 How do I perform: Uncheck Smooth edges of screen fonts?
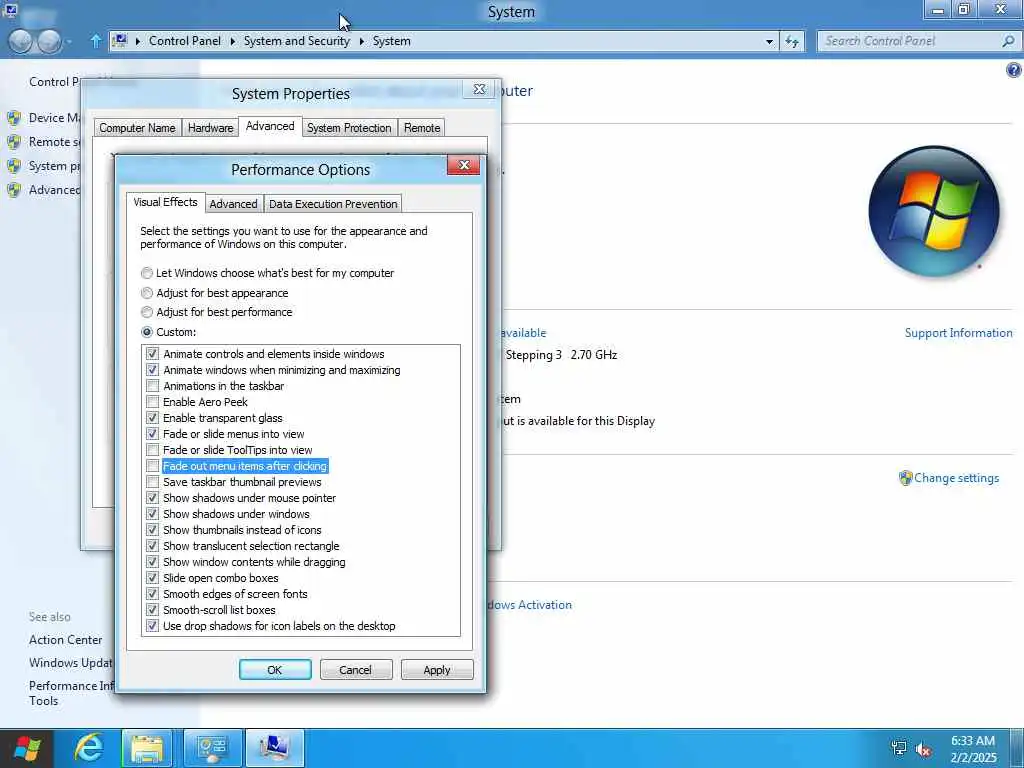click(x=152, y=594)
